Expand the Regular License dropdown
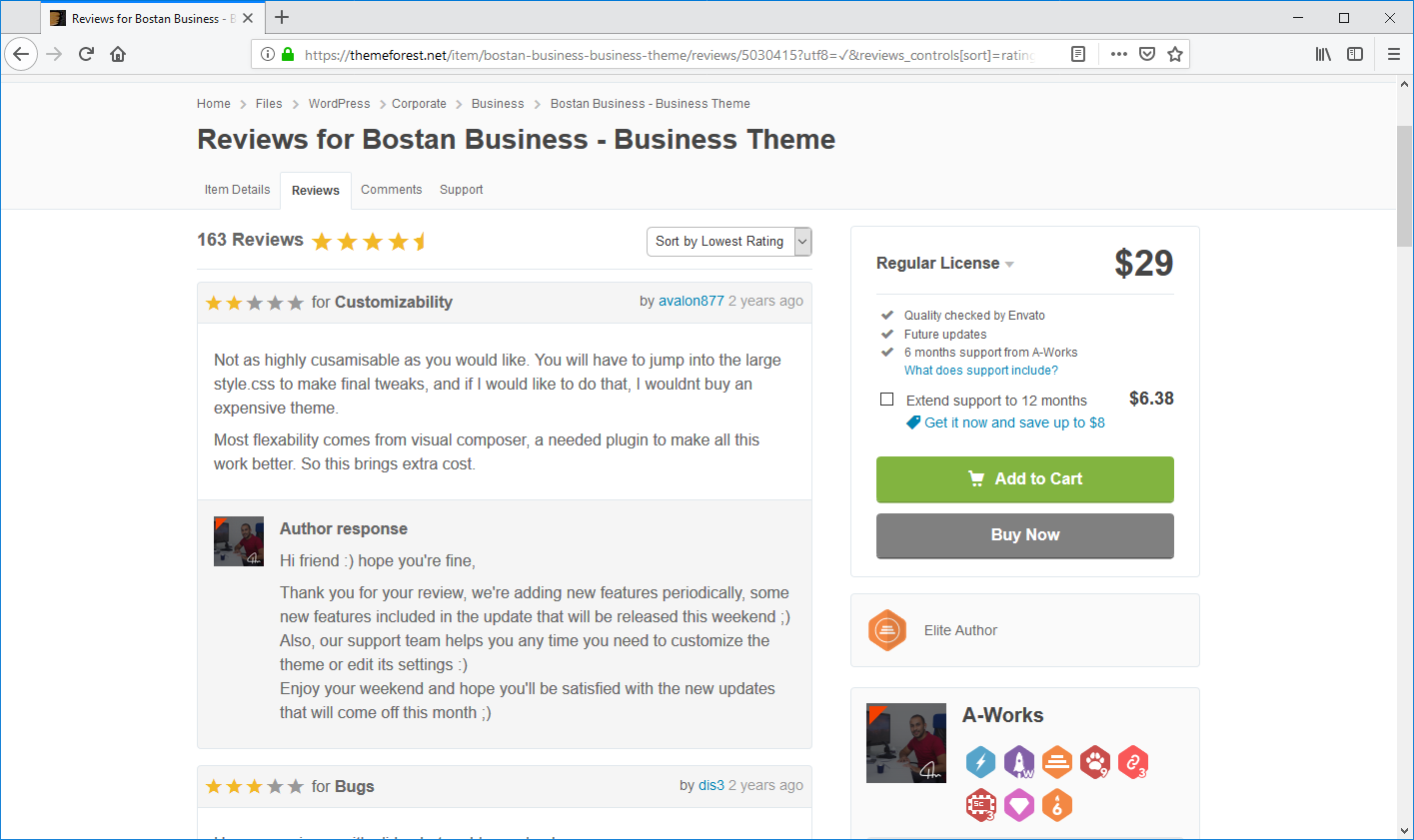The image size is (1414, 840). (x=944, y=264)
